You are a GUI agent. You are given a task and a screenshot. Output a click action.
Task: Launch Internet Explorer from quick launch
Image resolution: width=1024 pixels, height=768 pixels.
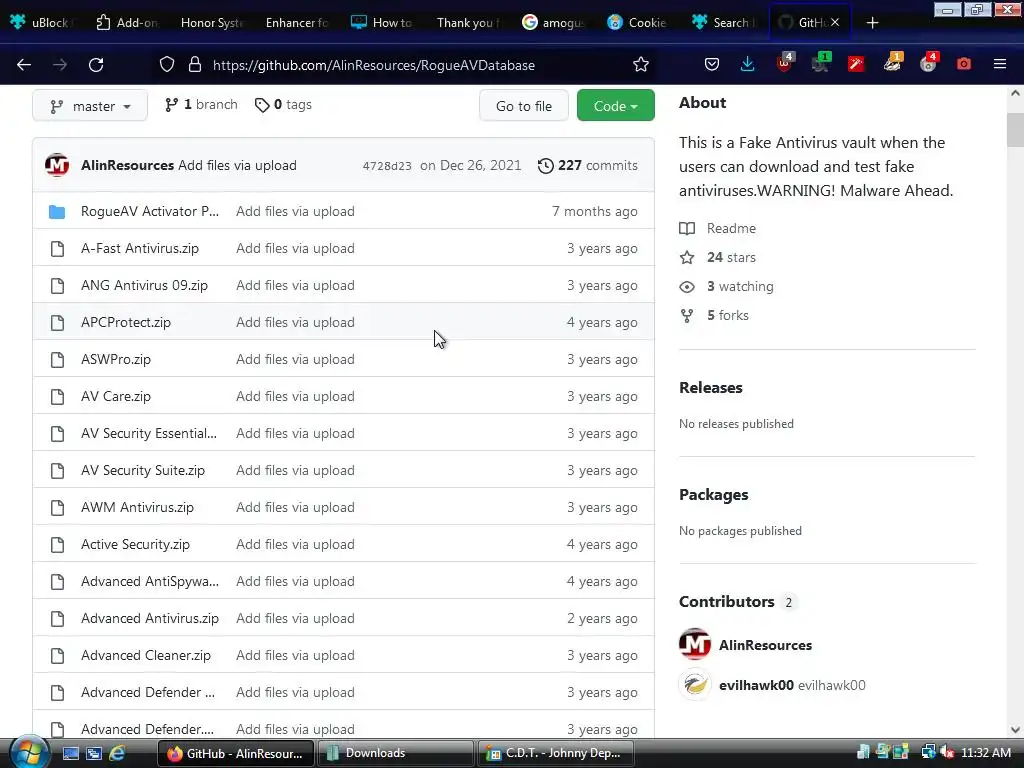[117, 753]
